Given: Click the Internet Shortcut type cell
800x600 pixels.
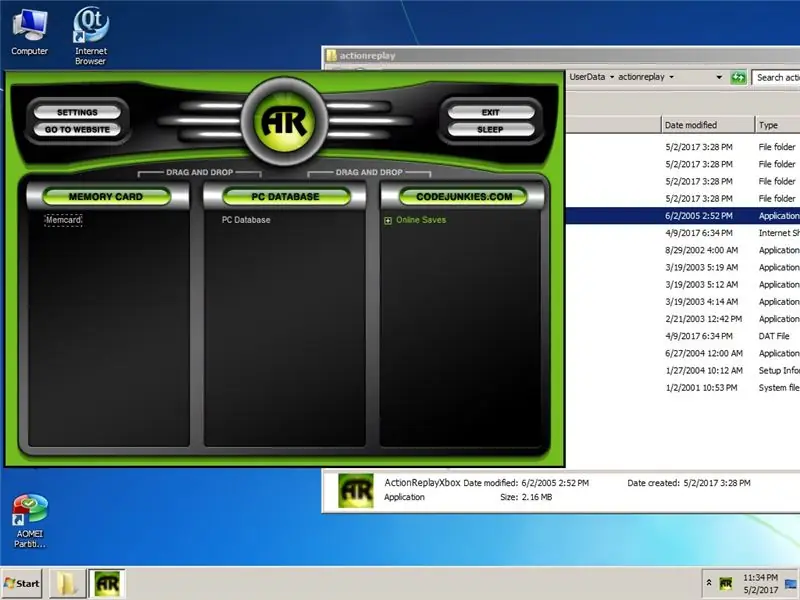Looking at the screenshot, I should (779, 233).
